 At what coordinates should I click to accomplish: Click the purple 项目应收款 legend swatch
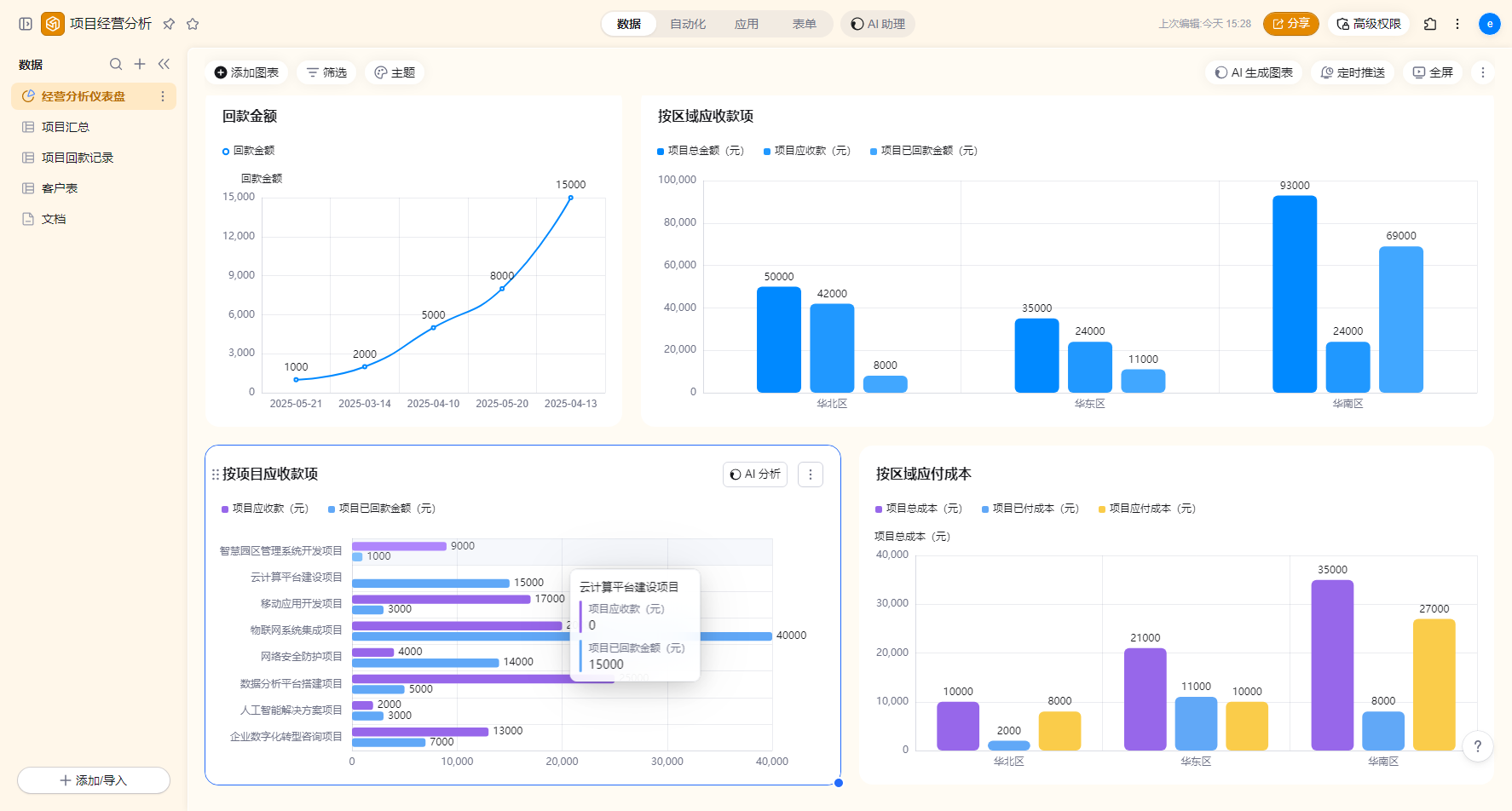click(225, 509)
